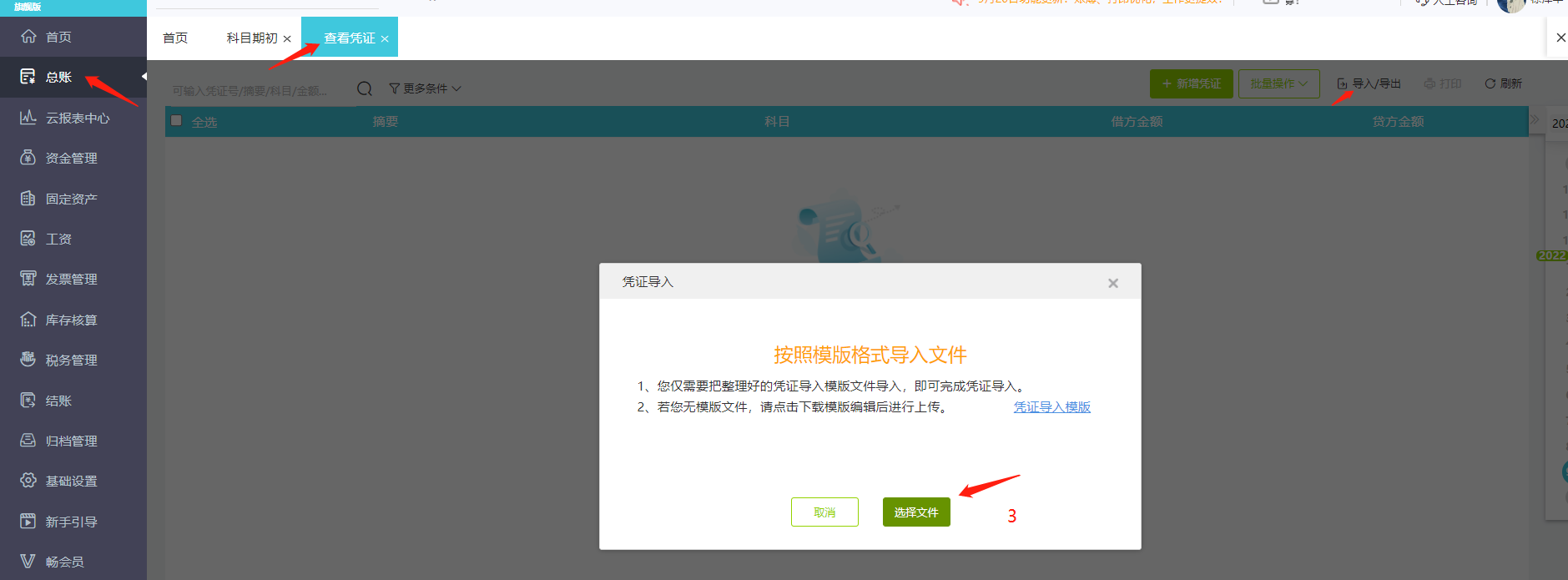The height and width of the screenshot is (580, 1568).
Task: Open the 固定资产 building icon
Action: tap(28, 199)
